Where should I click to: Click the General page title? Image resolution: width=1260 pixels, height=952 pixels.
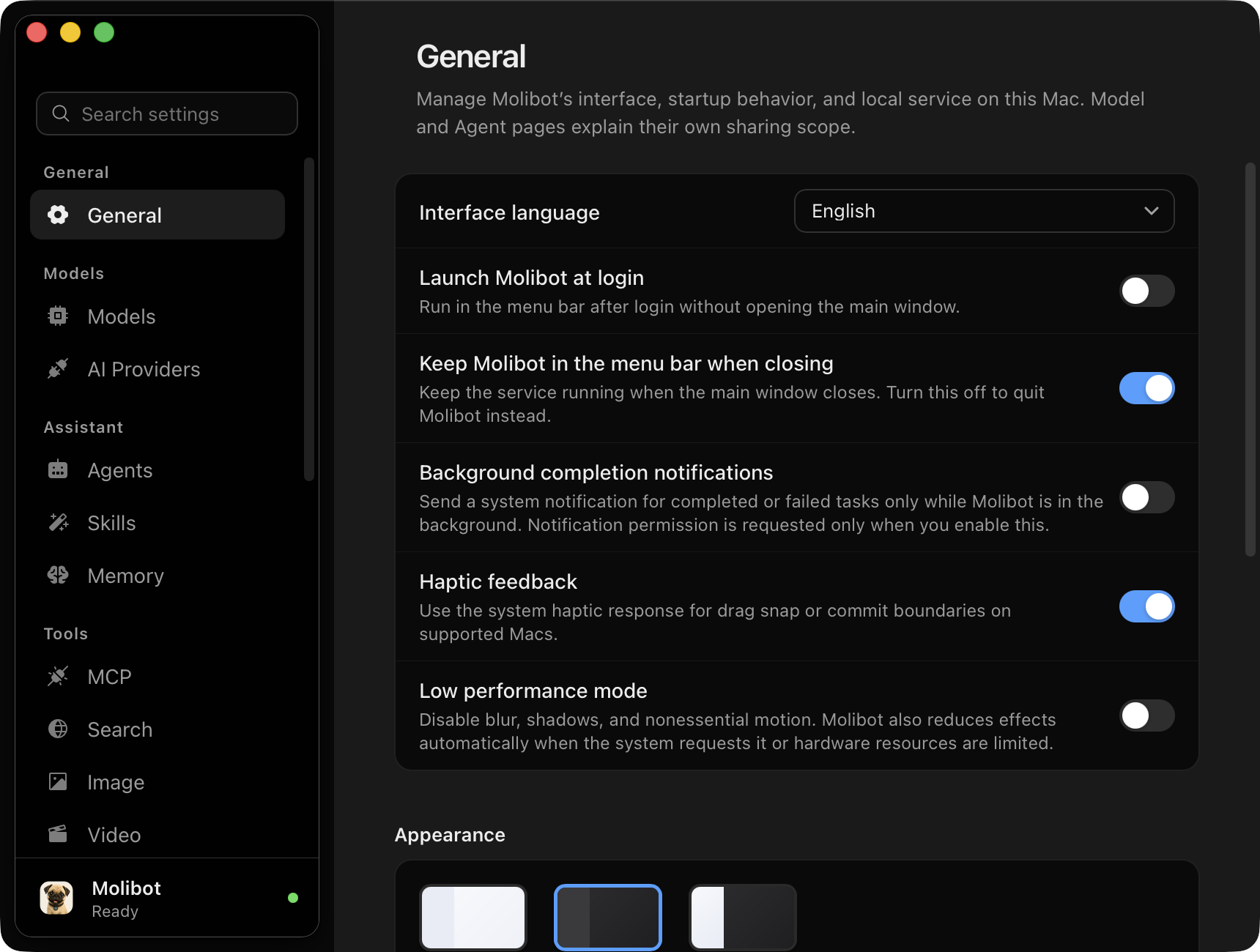[471, 56]
